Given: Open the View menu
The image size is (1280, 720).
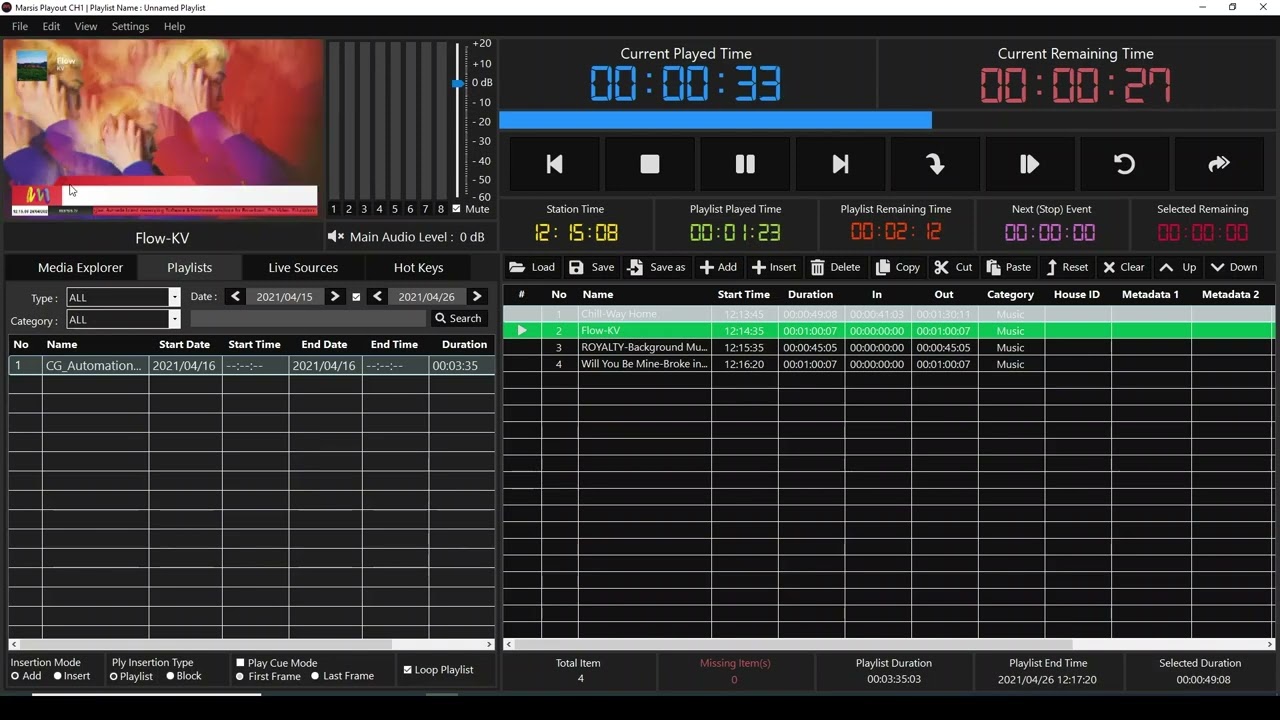Looking at the screenshot, I should [86, 26].
